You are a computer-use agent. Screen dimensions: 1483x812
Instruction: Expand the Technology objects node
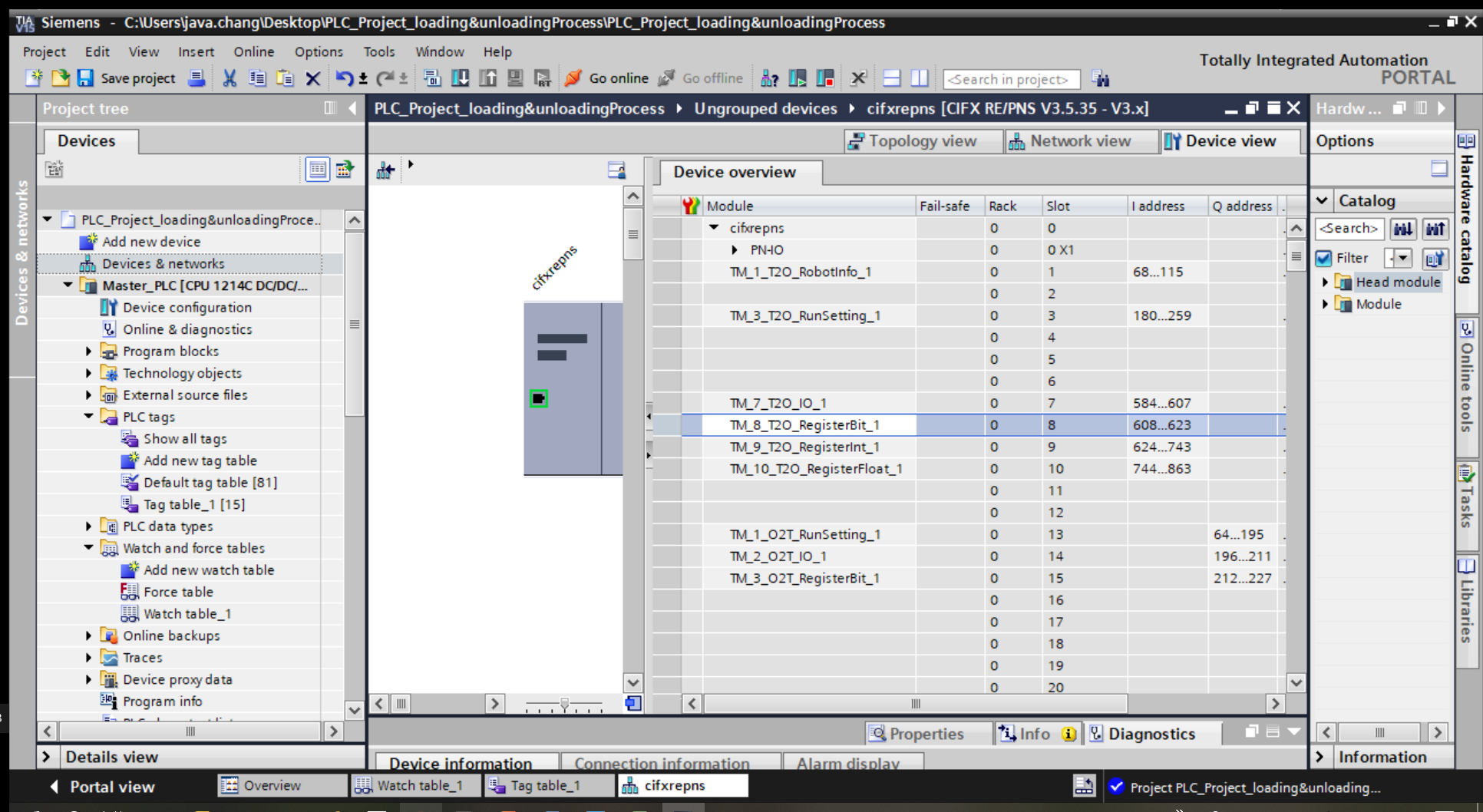[88, 373]
